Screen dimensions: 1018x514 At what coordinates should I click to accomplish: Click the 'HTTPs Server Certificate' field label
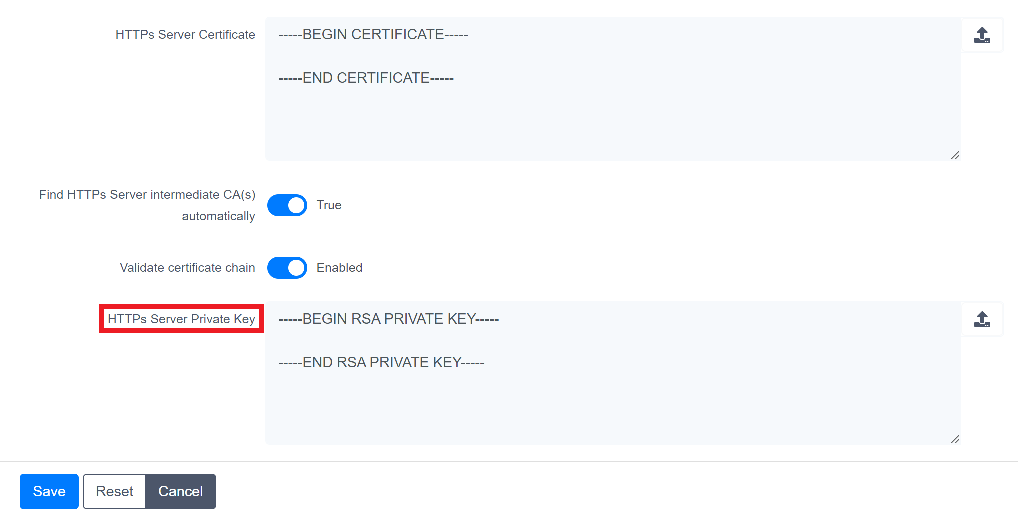pyautogui.click(x=185, y=35)
